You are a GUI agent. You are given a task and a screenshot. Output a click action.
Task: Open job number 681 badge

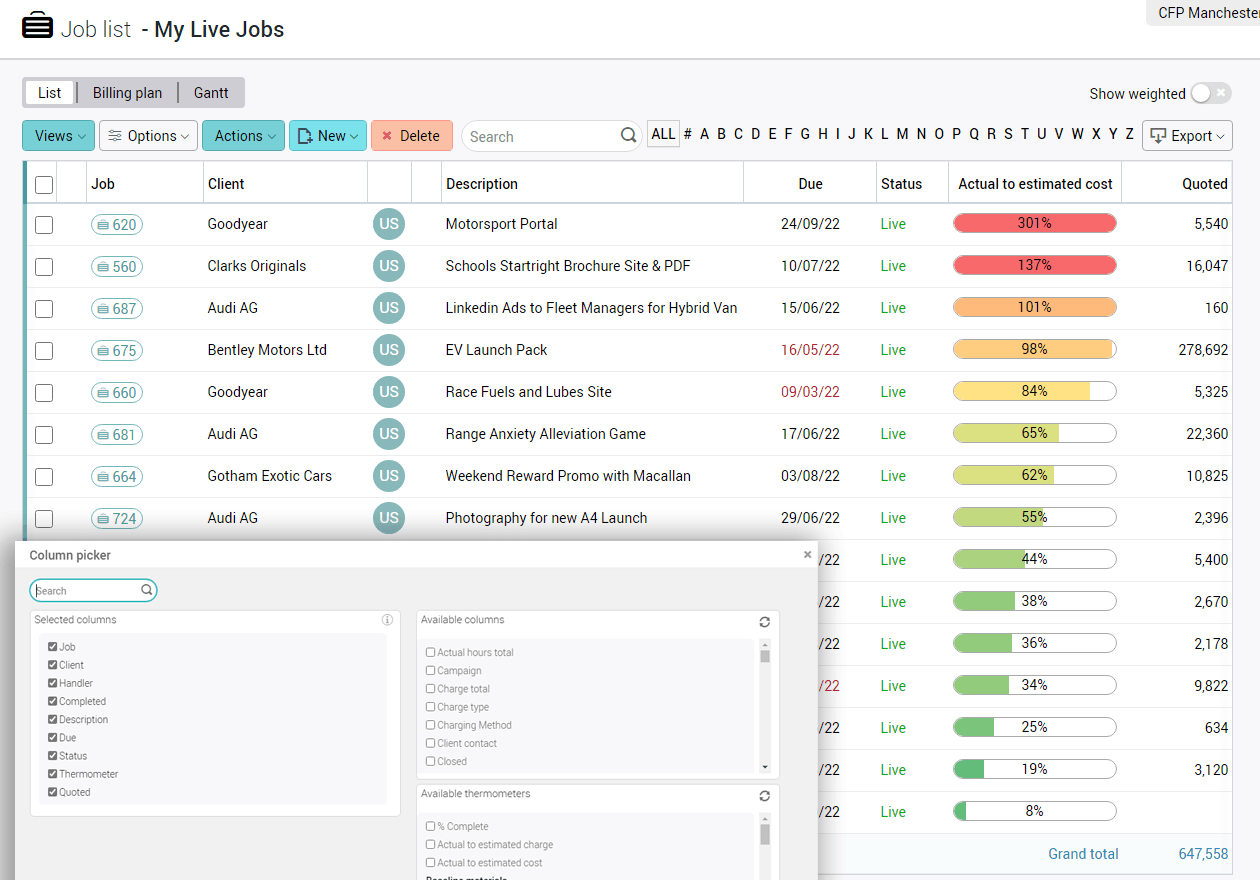[x=117, y=435]
